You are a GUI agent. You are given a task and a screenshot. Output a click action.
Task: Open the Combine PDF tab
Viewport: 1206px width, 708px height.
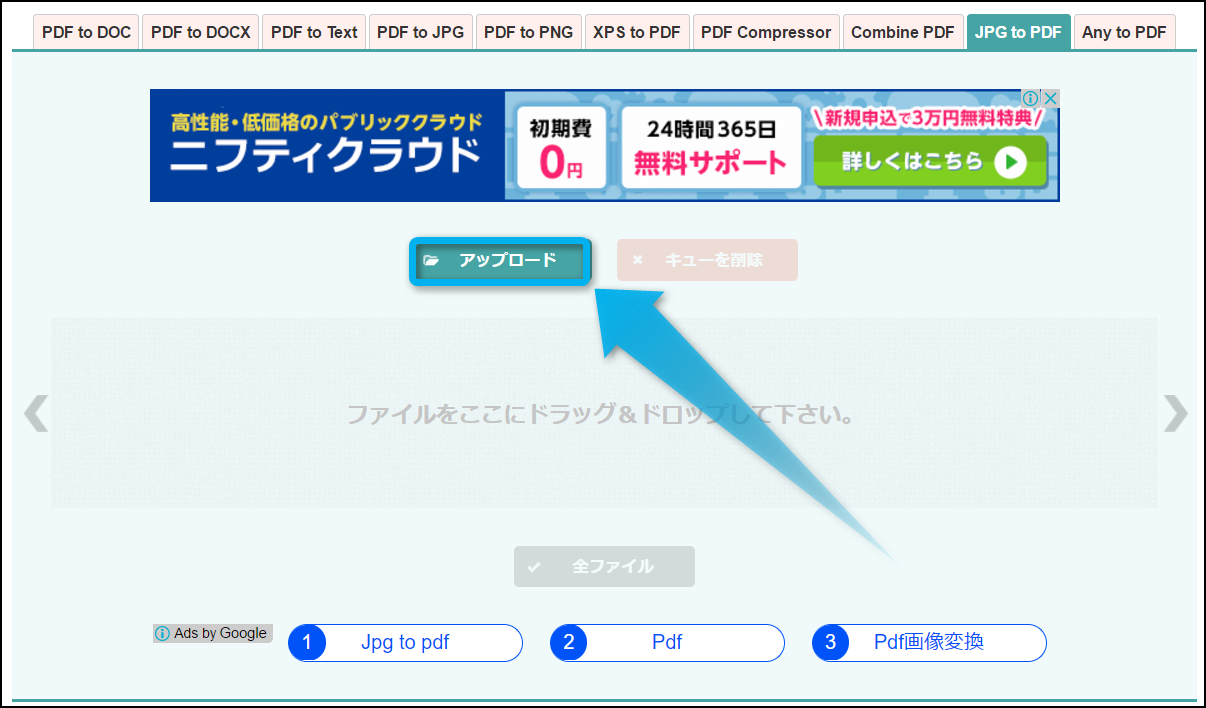[x=902, y=32]
